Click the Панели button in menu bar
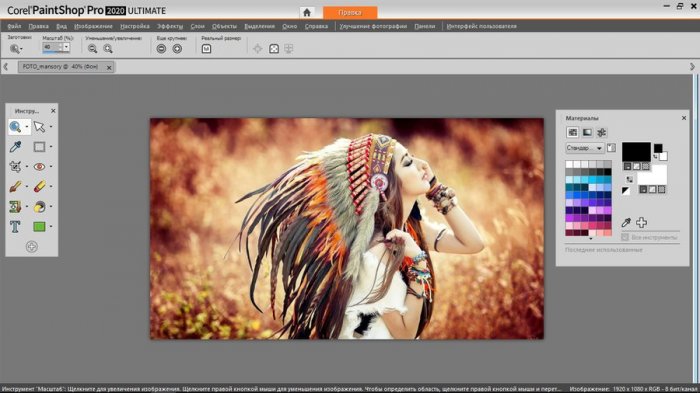 pos(425,26)
